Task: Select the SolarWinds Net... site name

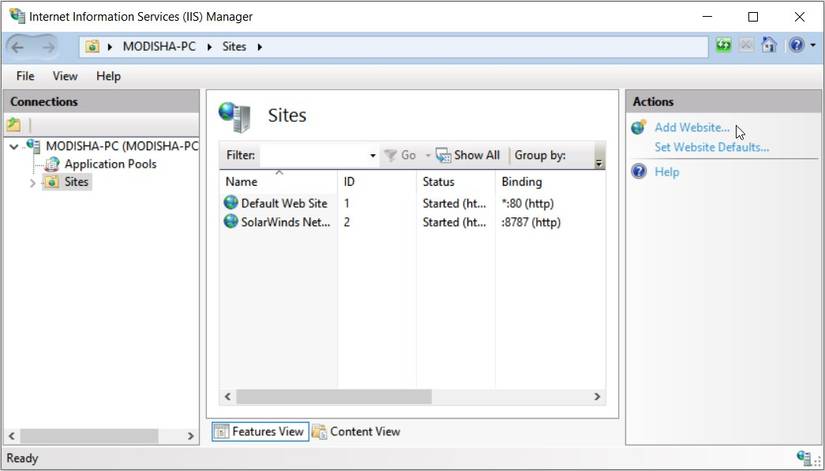Action: point(286,222)
